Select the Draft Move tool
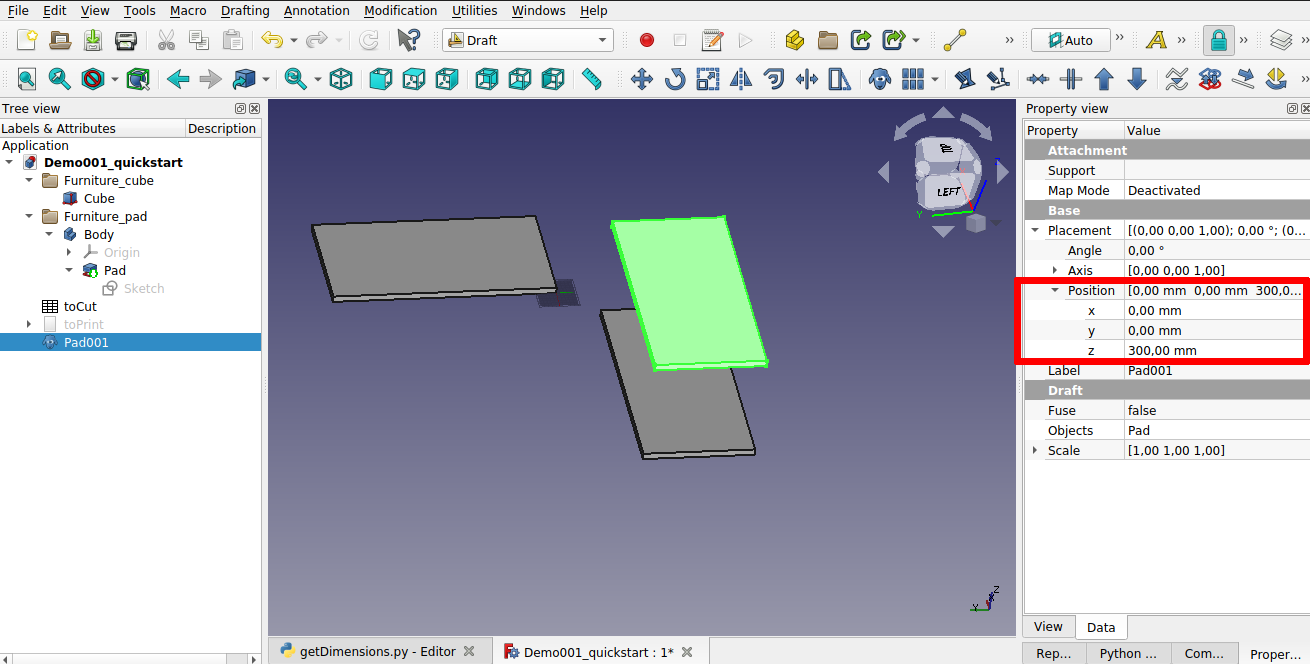Image resolution: width=1310 pixels, height=664 pixels. (x=642, y=79)
